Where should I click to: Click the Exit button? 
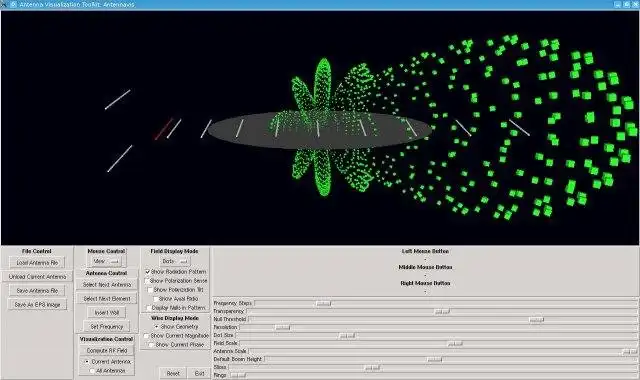coord(200,373)
